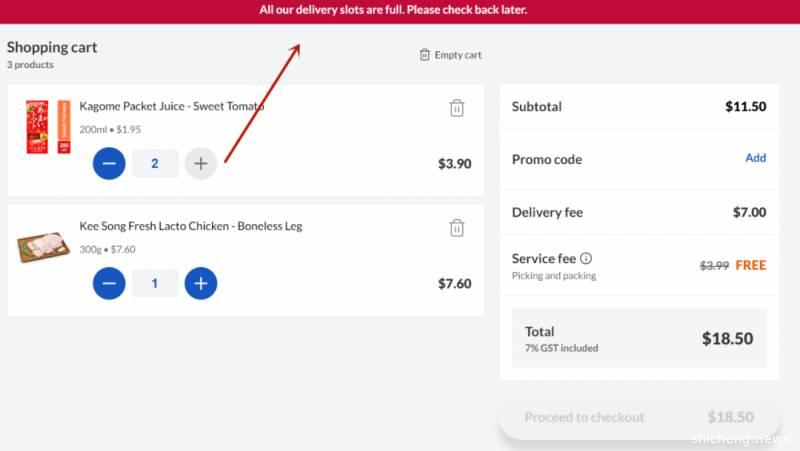Open Kagome Packet Juice product title
The width and height of the screenshot is (800, 451).
[172, 106]
